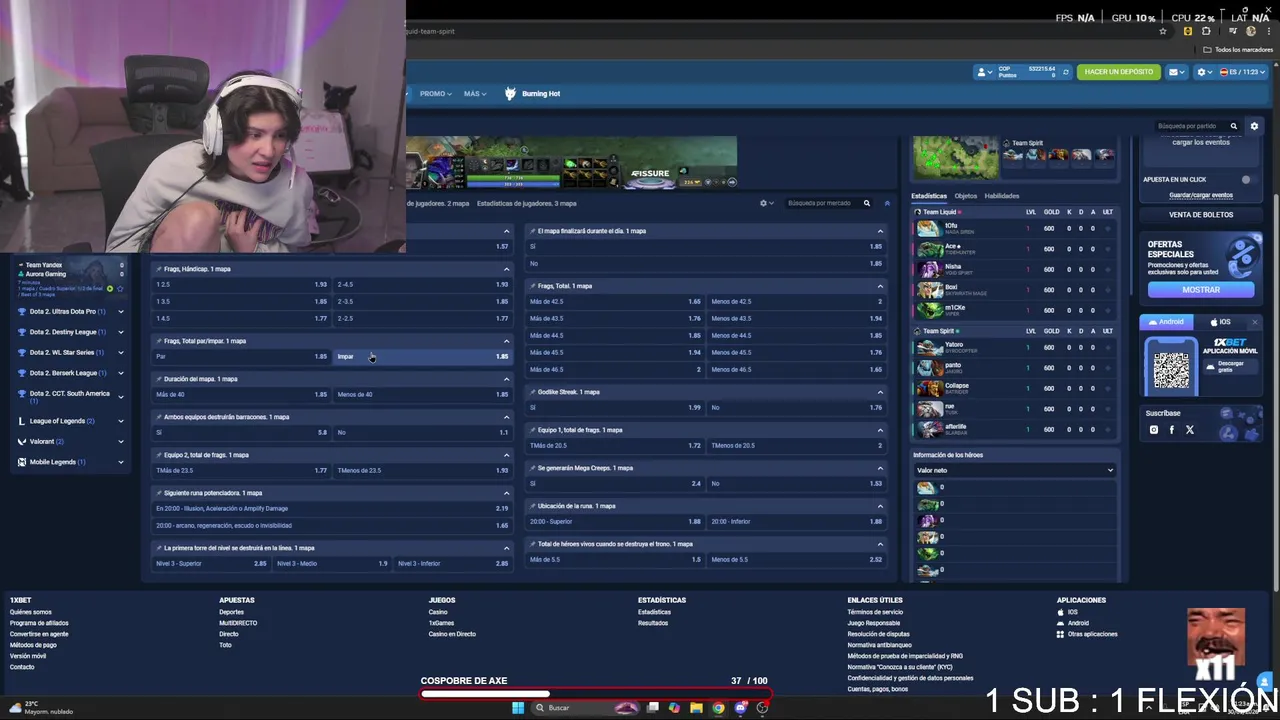
Task: Select the Android app tab
Action: (x=1166, y=322)
